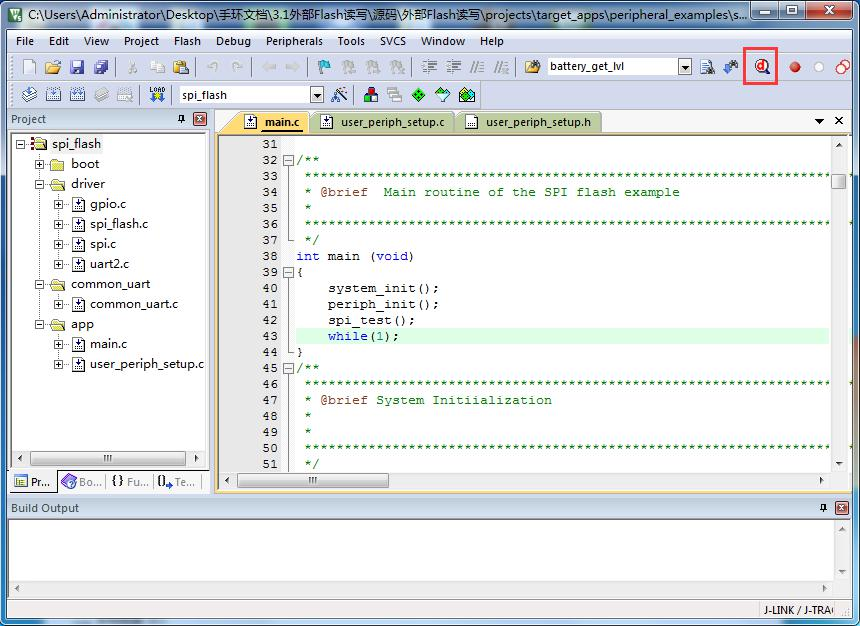Open the Peripherals menu
This screenshot has height=626, width=860.
pos(294,41)
